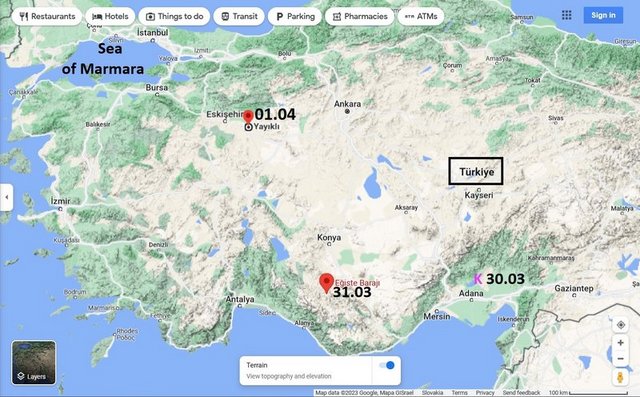The width and height of the screenshot is (640, 397).
Task: Click the Çorum city label
Action: coord(452,65)
